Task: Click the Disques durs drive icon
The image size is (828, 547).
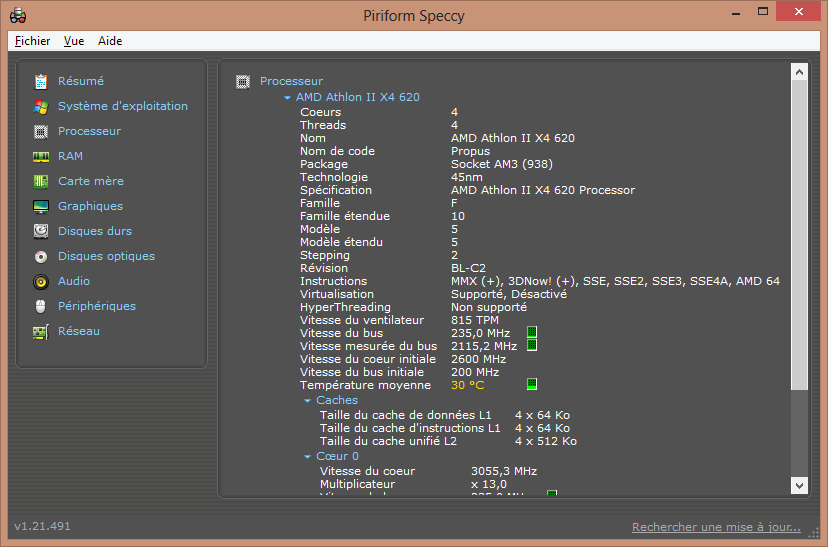Action: (41, 231)
